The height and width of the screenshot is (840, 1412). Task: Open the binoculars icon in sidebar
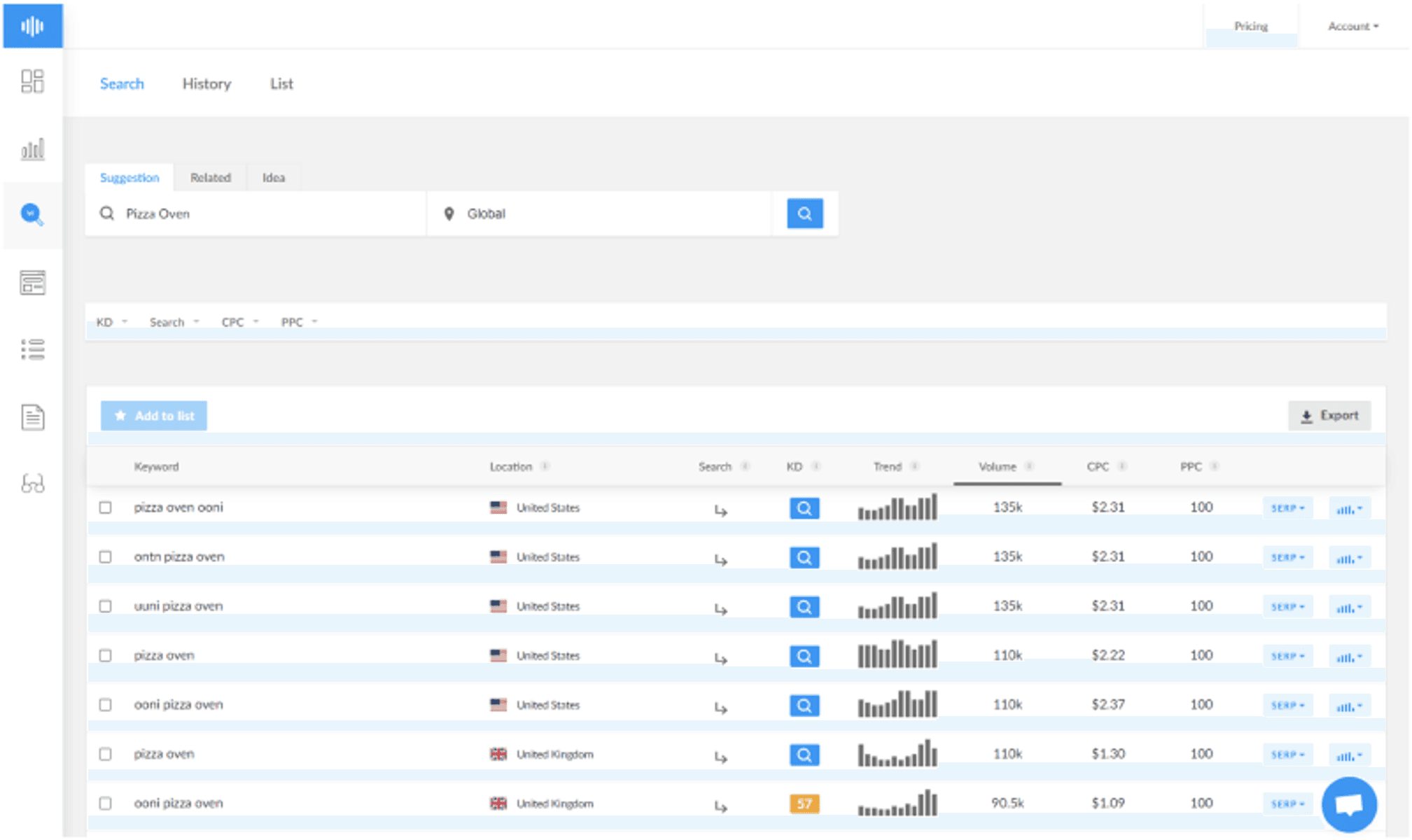click(x=32, y=484)
